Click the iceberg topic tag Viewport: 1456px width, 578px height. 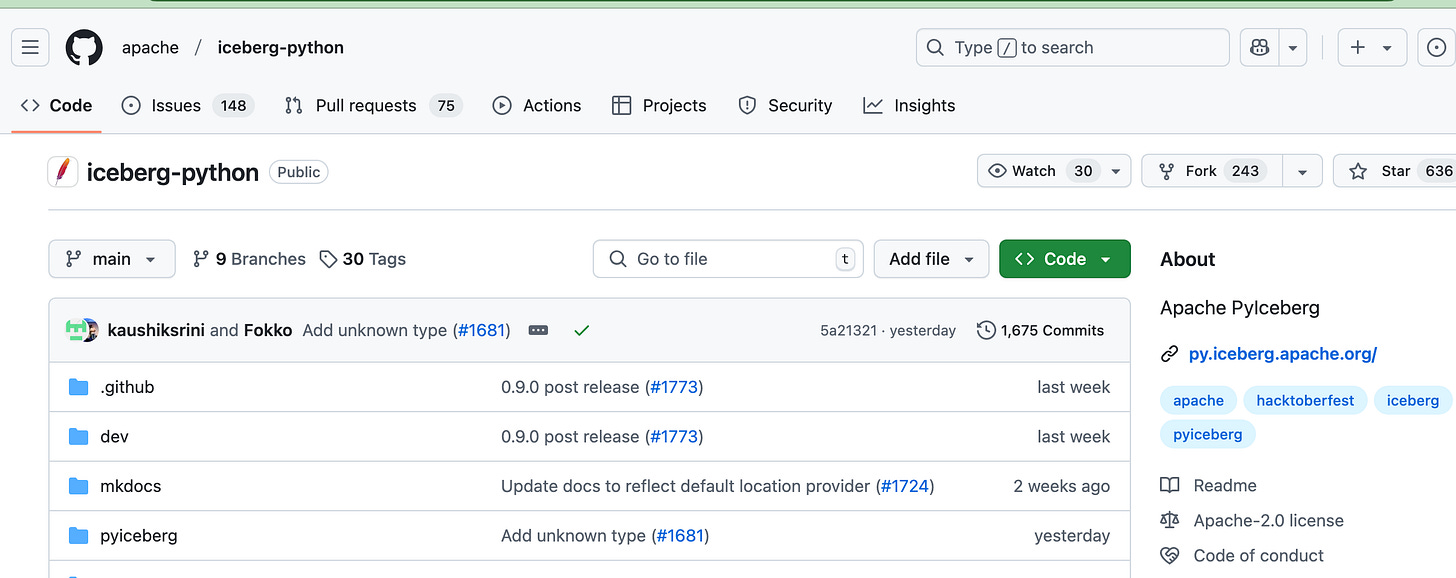click(x=1412, y=401)
